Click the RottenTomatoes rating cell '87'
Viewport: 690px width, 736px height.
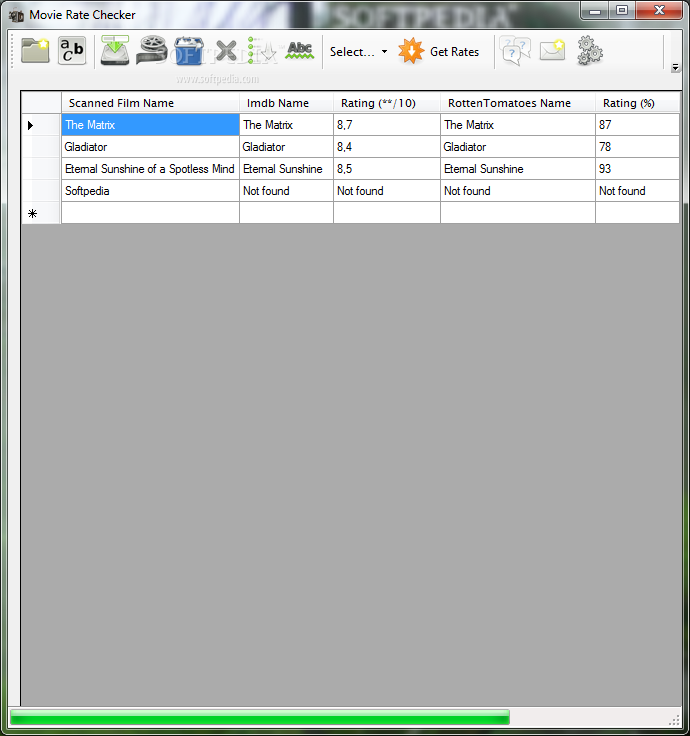(637, 125)
